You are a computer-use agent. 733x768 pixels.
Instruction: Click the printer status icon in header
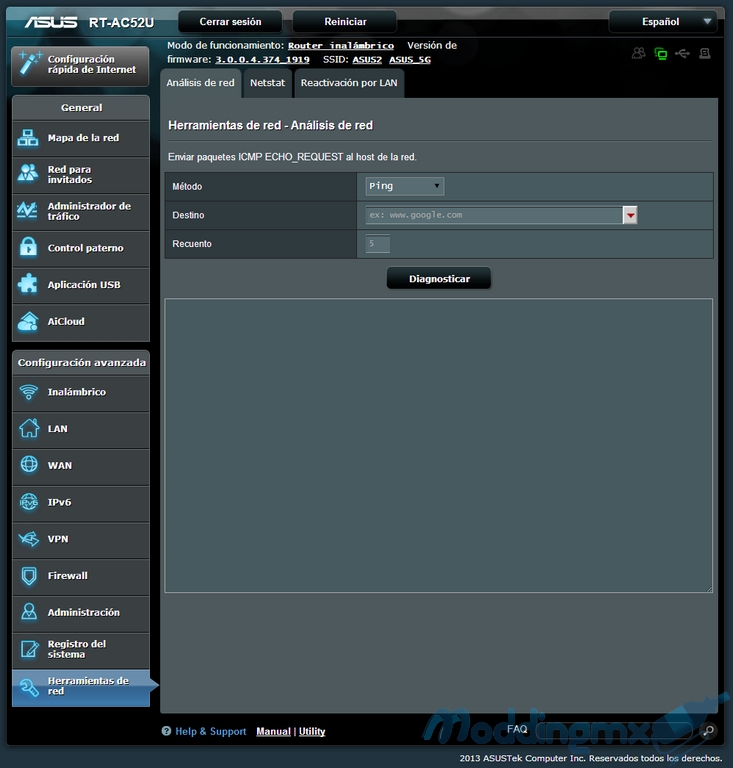pyautogui.click(x=705, y=53)
